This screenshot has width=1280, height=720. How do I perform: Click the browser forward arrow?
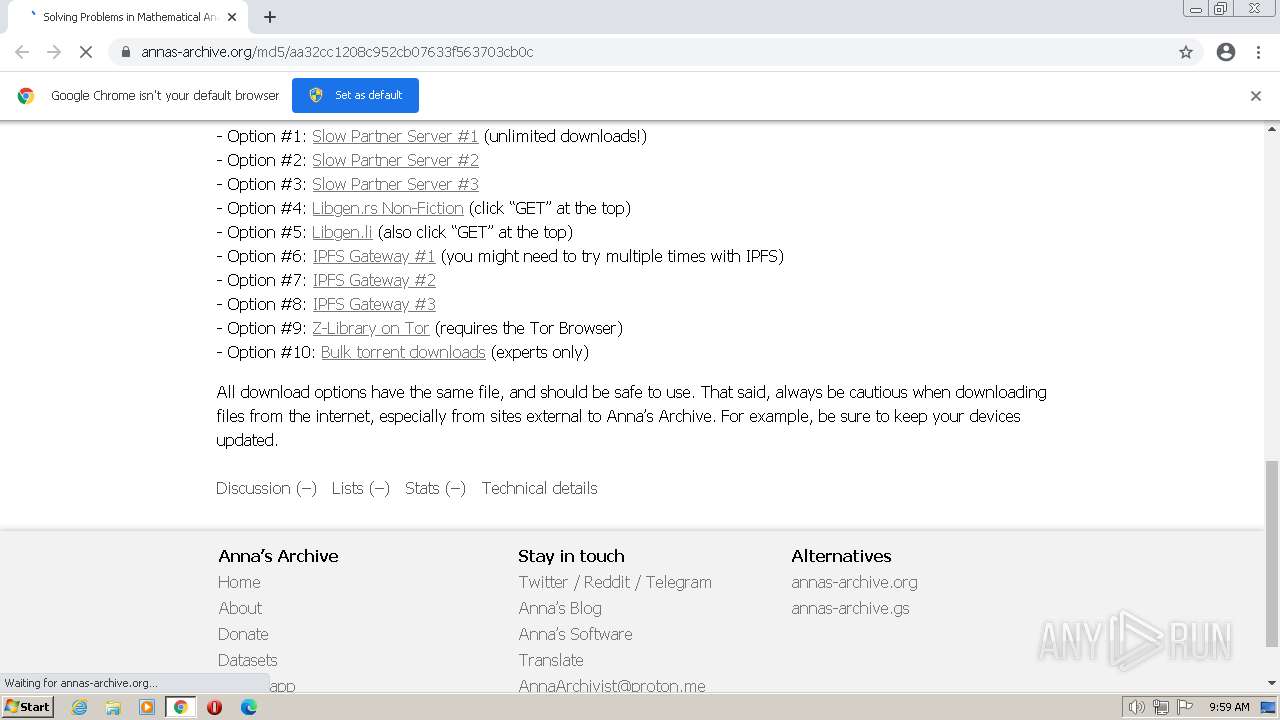click(x=54, y=52)
